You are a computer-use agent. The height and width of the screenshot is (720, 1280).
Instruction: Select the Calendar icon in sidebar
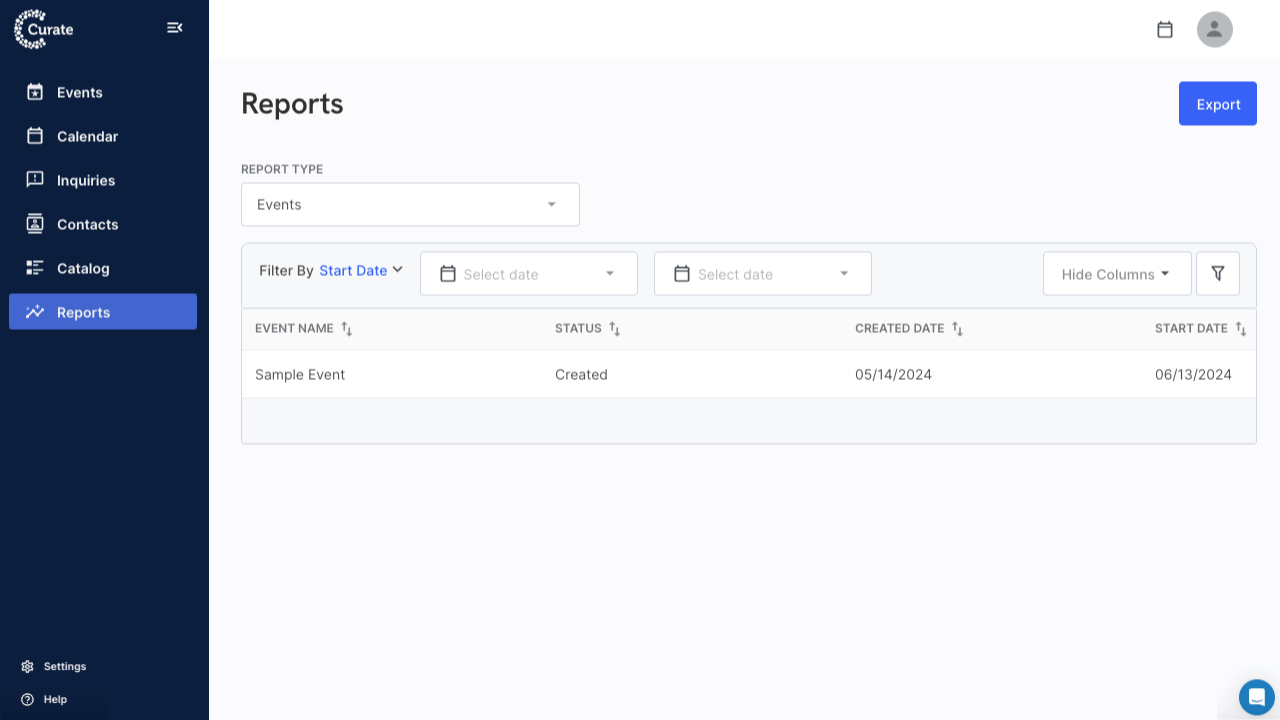click(x=85, y=136)
